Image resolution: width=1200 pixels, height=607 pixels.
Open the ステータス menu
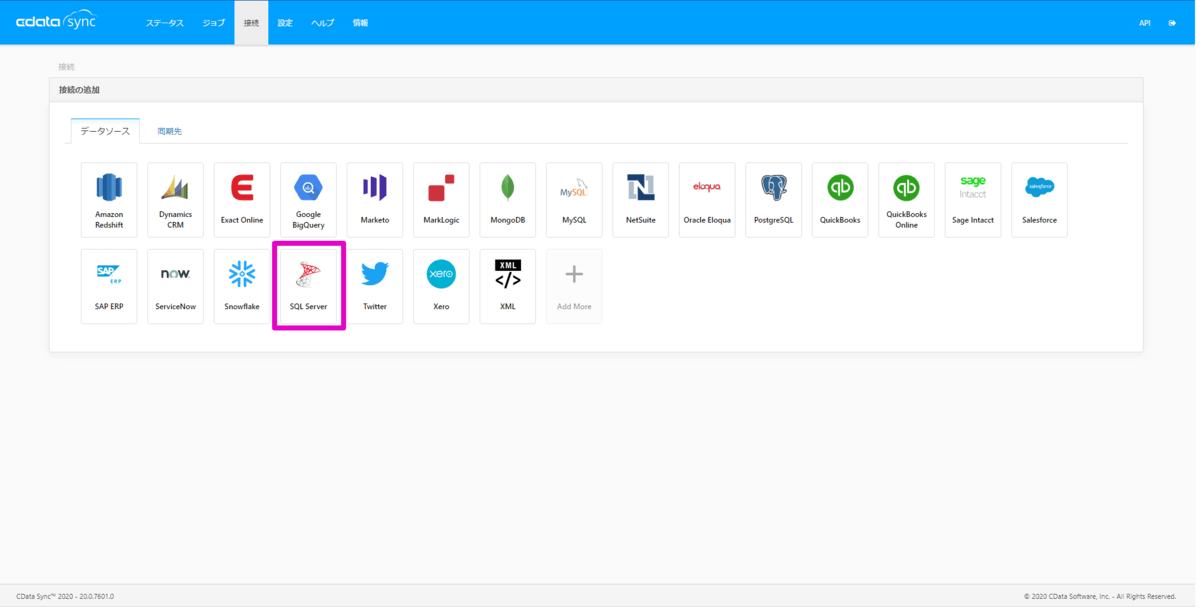pos(165,23)
